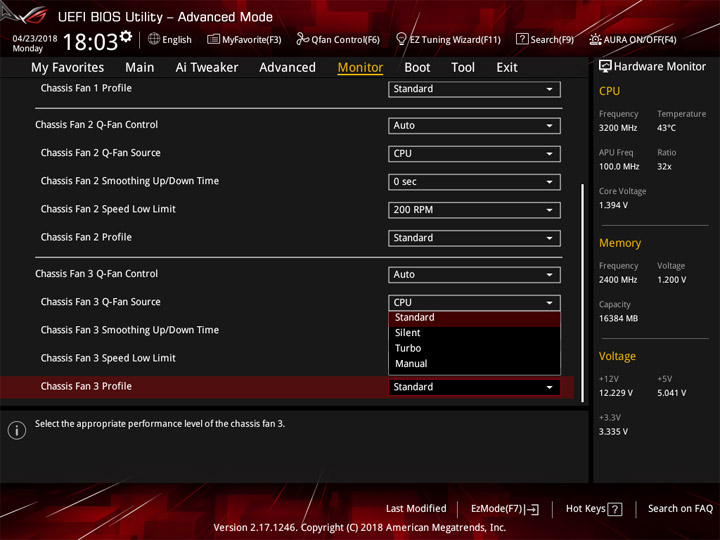This screenshot has height=540, width=720.
Task: Click the Hot Keys question mark icon
Action: point(615,509)
